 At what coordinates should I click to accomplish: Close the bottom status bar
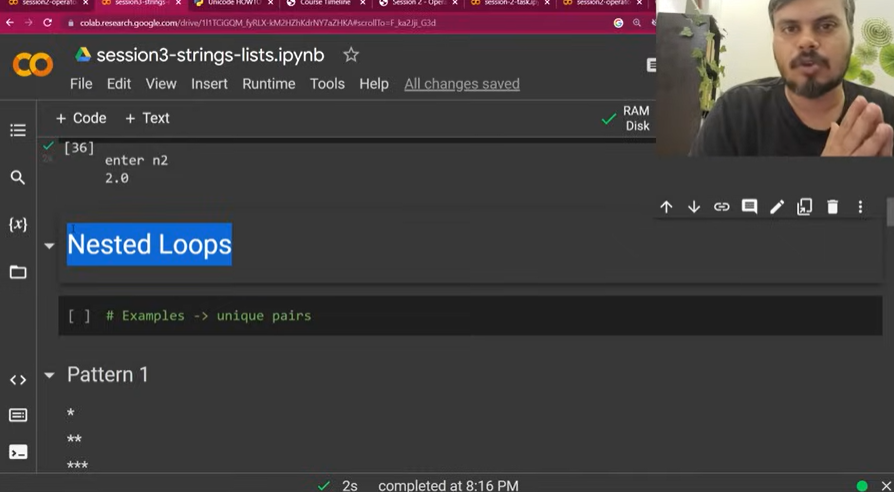coord(887,486)
